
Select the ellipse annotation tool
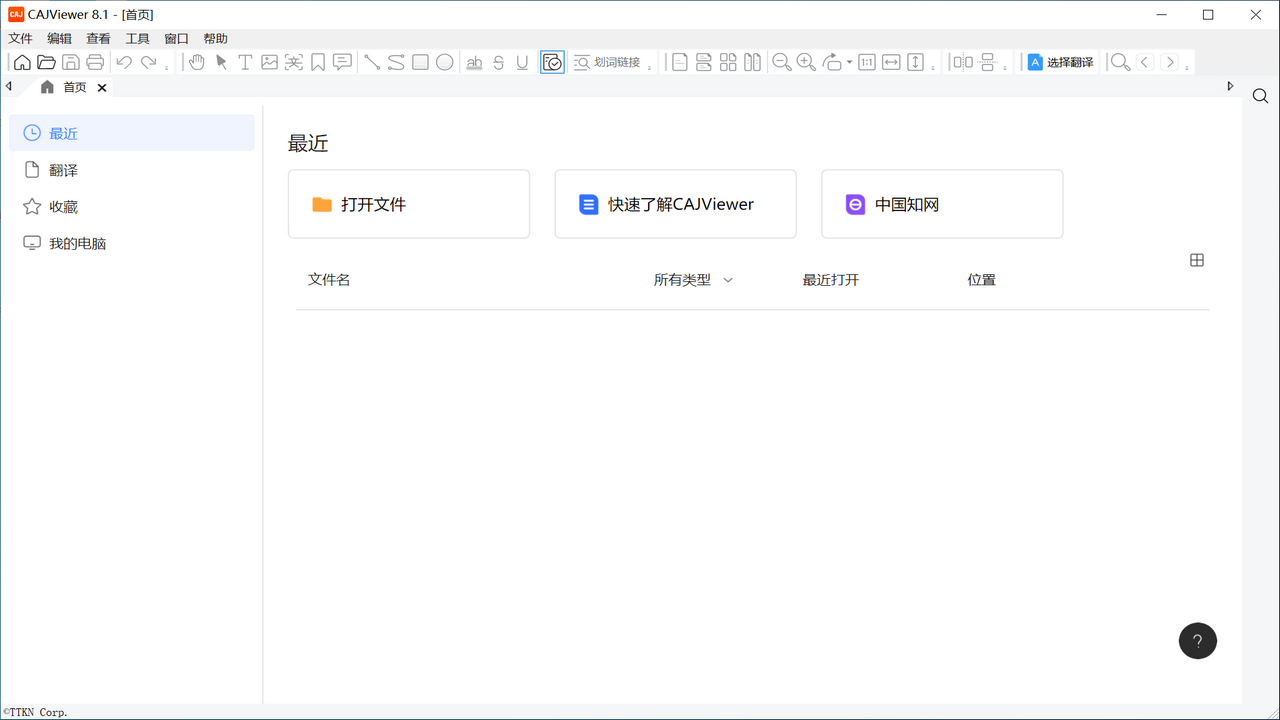[x=444, y=61]
